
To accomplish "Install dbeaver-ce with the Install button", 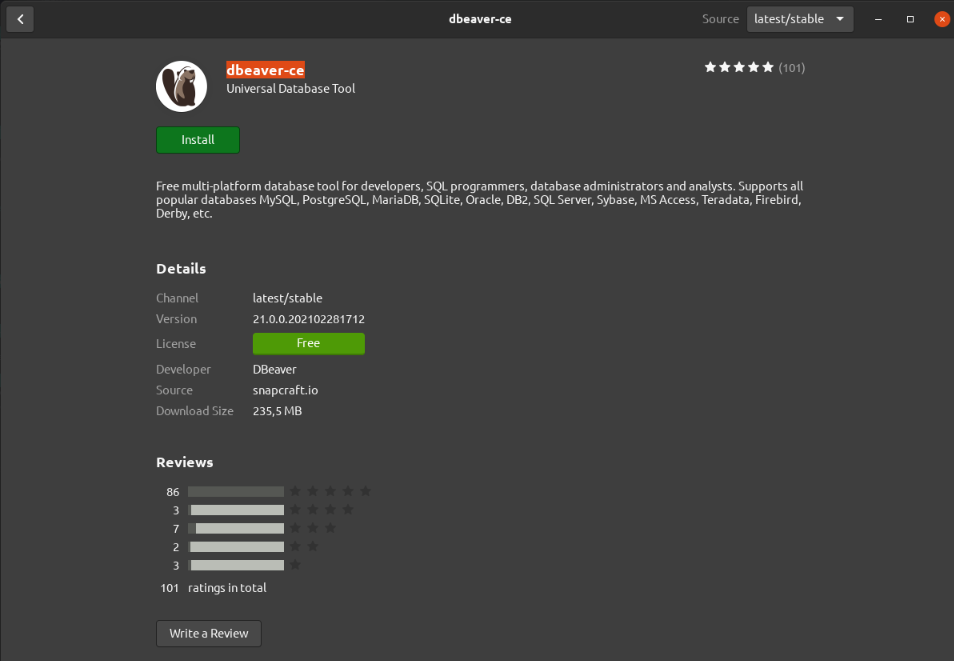I will point(197,140).
